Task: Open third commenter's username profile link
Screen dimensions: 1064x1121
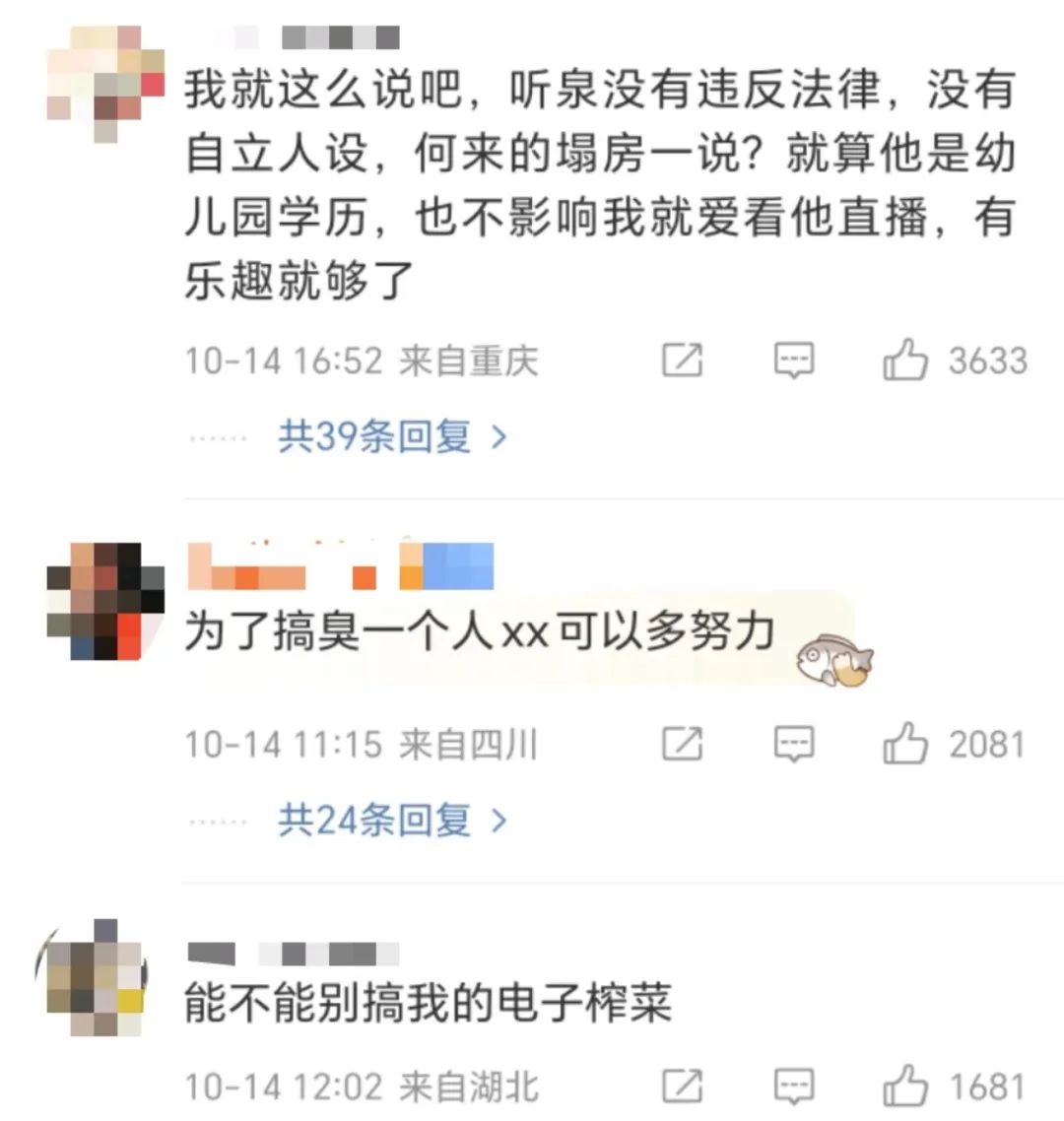Action: click(294, 954)
